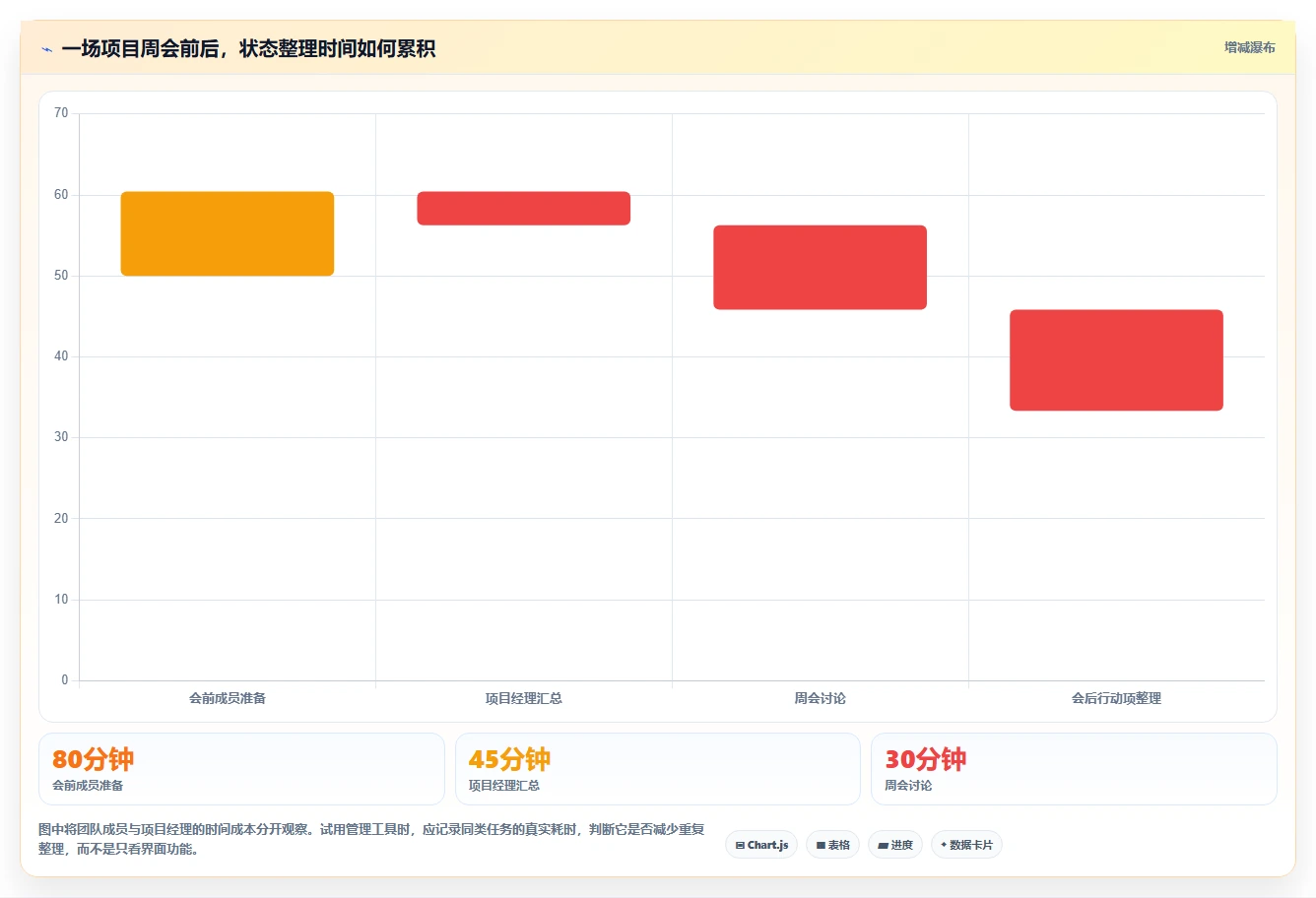Click the footnote paragraph starting 图中将团队成员
Image resolution: width=1316 pixels, height=898 pixels.
click(x=372, y=839)
